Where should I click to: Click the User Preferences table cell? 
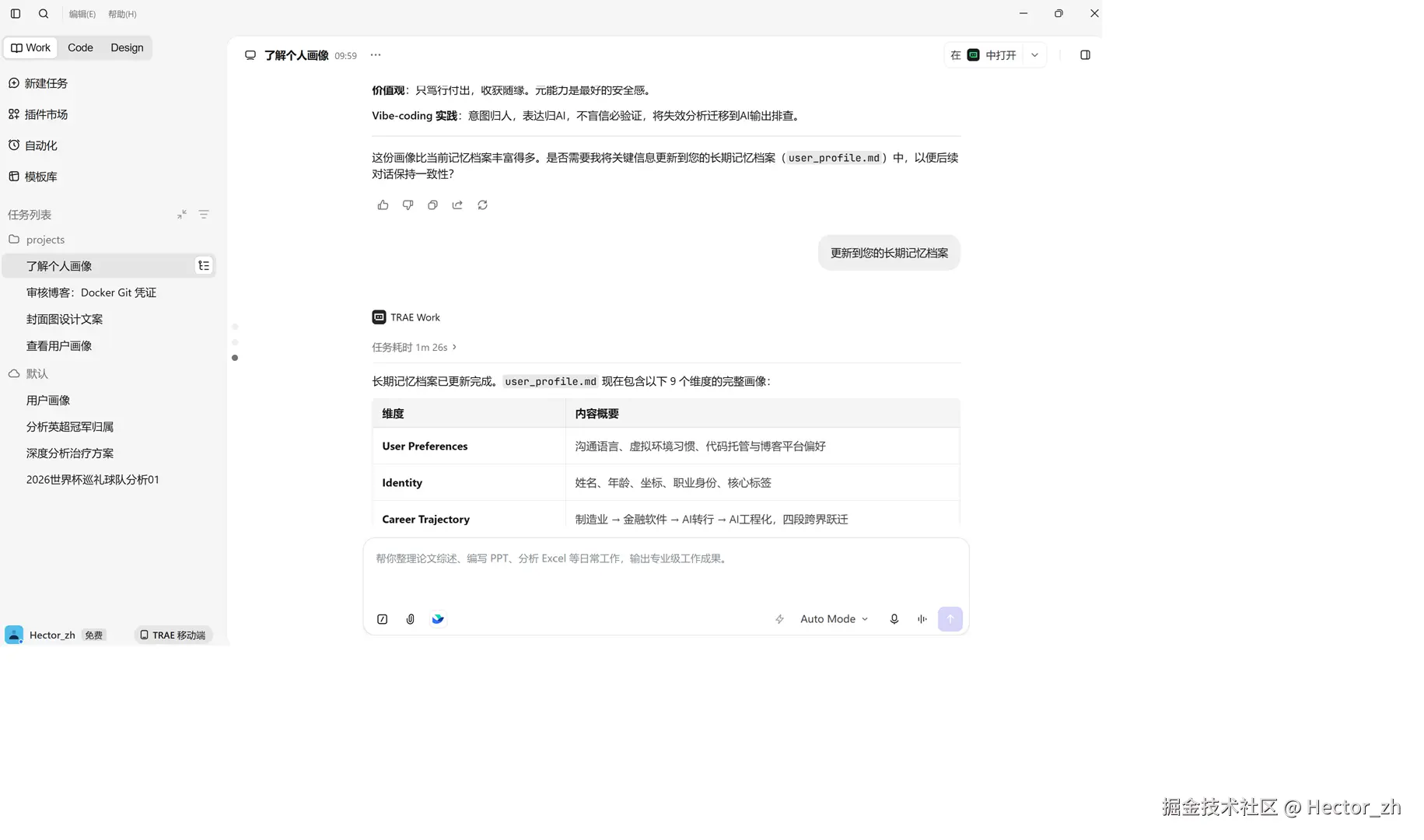[x=469, y=446]
